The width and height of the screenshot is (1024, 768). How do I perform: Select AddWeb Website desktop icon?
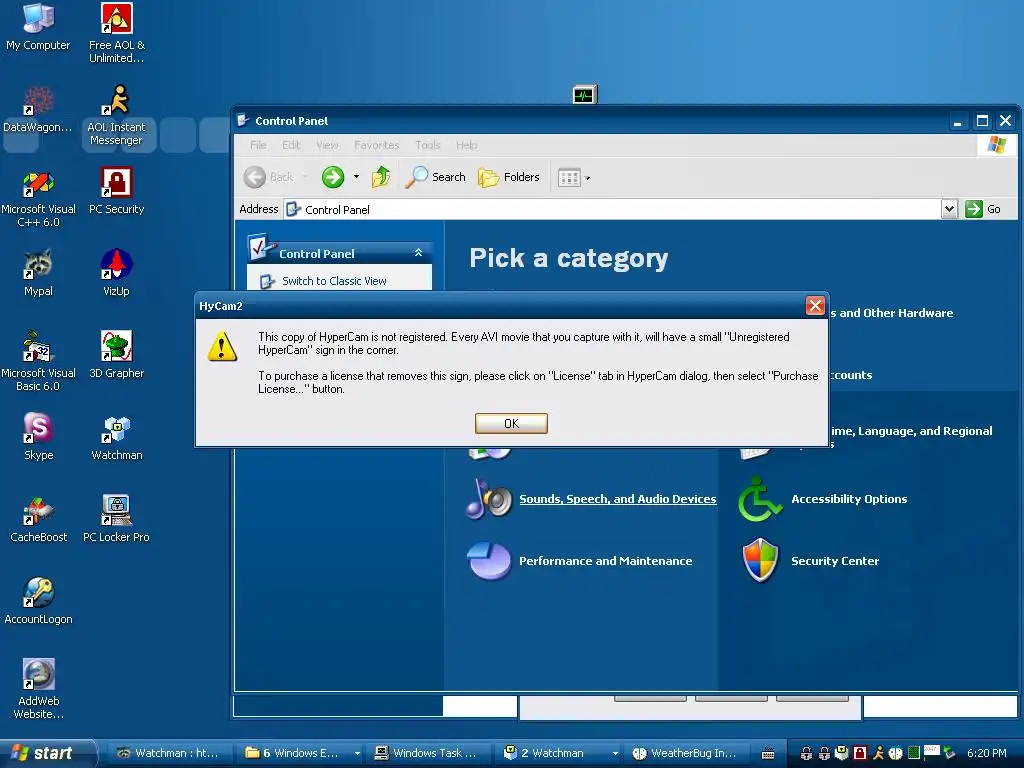(x=38, y=689)
